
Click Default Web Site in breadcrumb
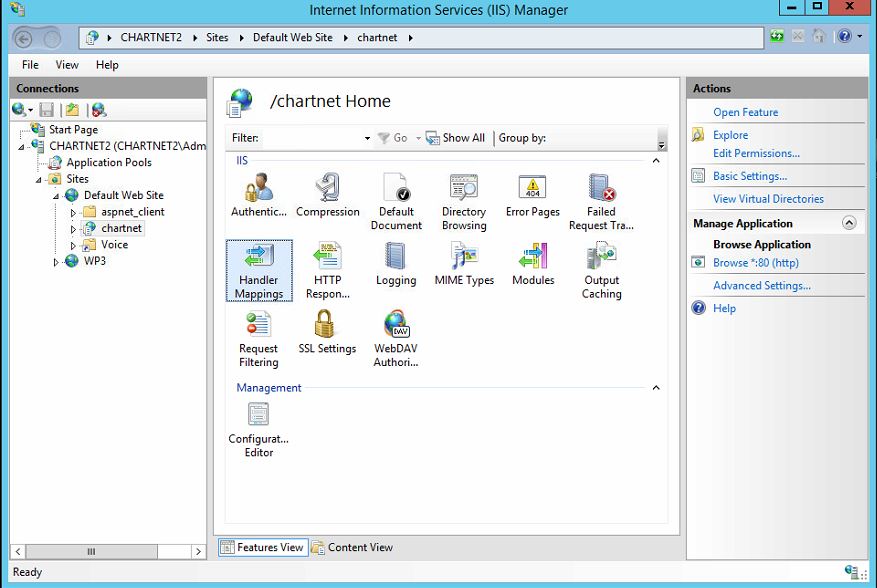click(293, 37)
